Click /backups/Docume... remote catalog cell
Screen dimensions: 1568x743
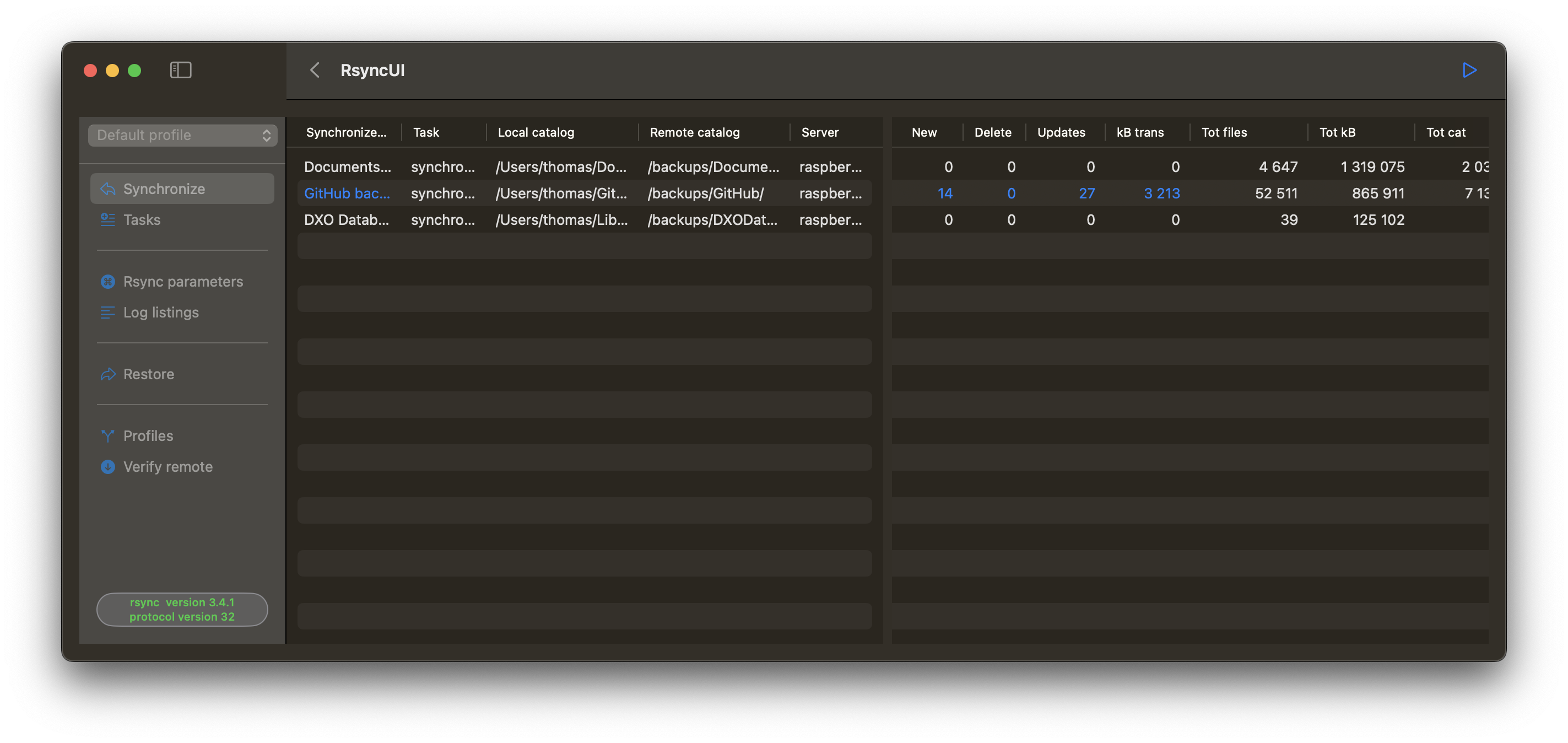713,166
